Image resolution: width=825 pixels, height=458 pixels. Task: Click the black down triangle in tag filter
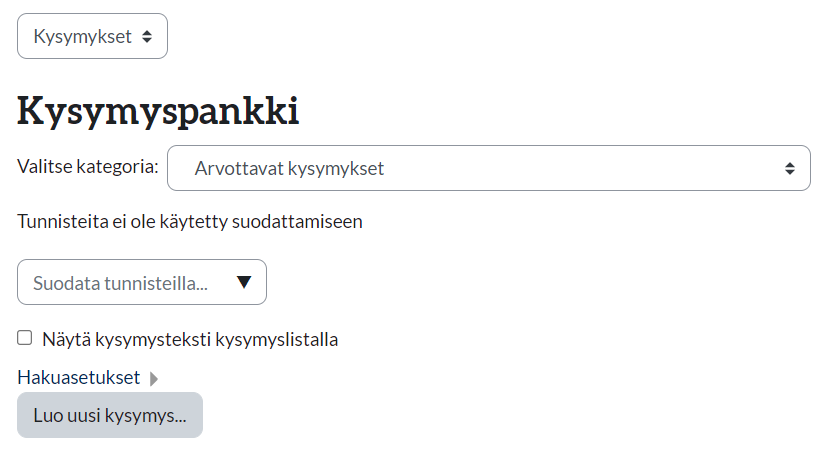[x=243, y=282]
